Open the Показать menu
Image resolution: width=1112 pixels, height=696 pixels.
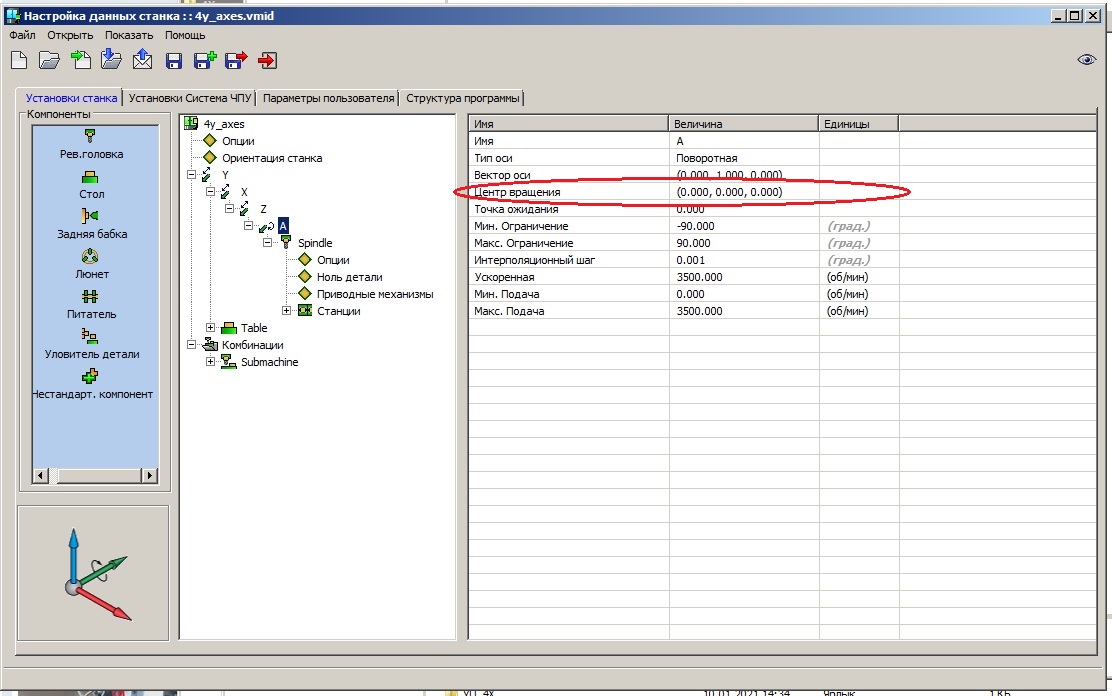point(129,35)
